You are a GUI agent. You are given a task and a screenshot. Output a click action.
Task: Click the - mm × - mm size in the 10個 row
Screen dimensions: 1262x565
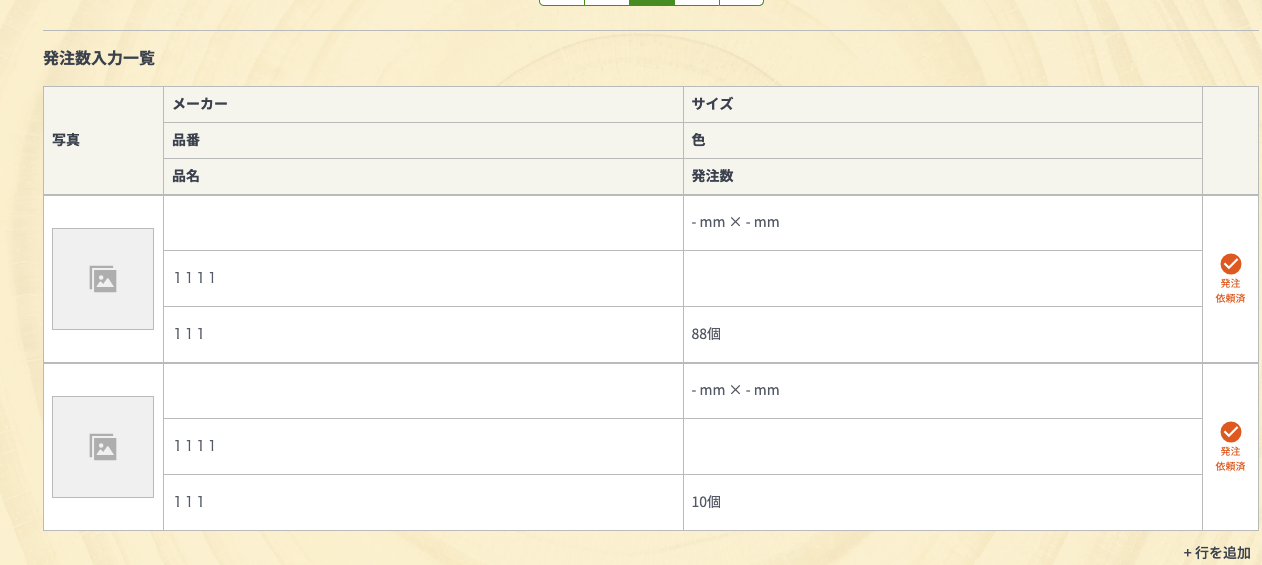tap(735, 390)
